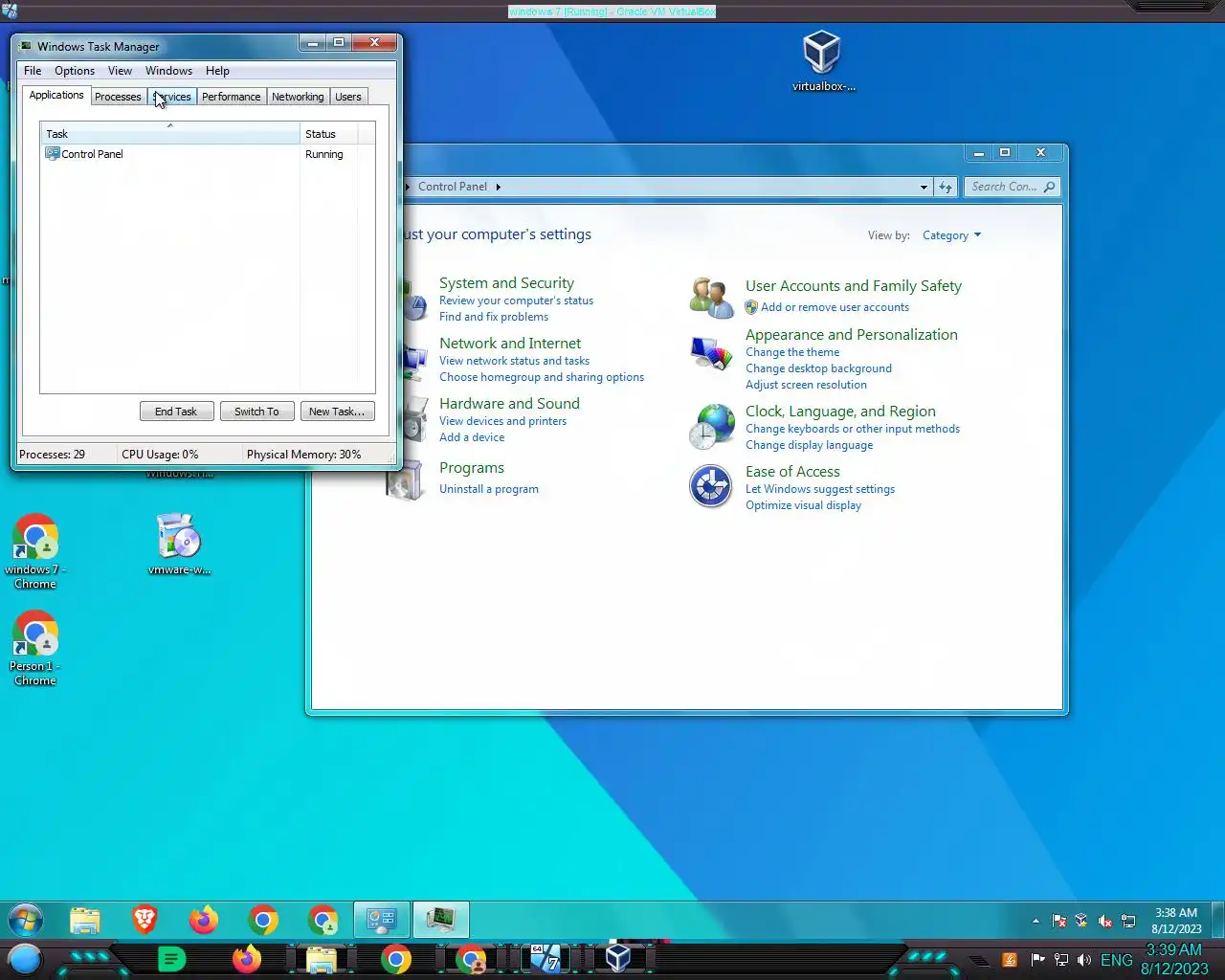
Task: Click the Action Center flag in guest tray
Action: pos(1059,921)
